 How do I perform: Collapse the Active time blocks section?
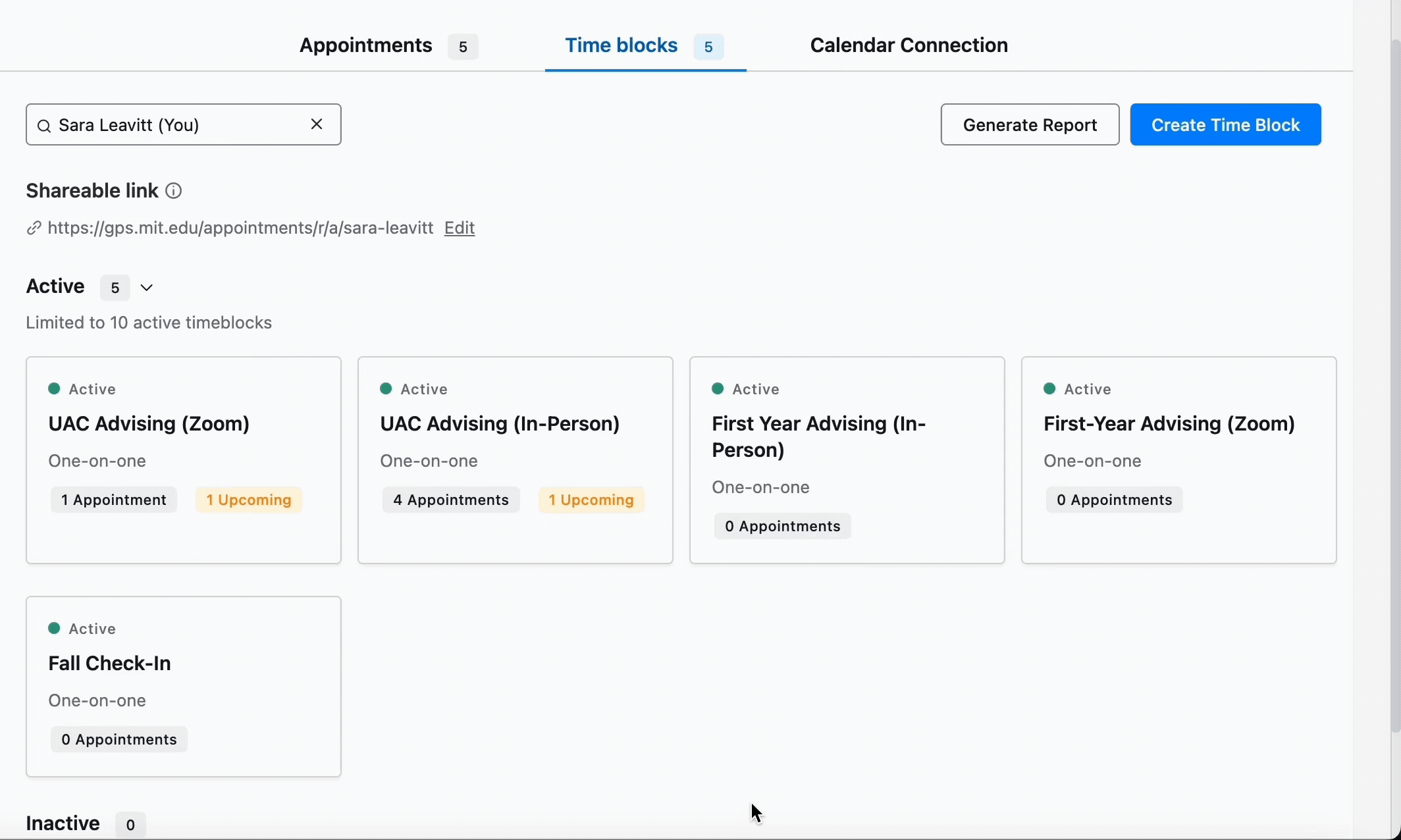click(147, 288)
